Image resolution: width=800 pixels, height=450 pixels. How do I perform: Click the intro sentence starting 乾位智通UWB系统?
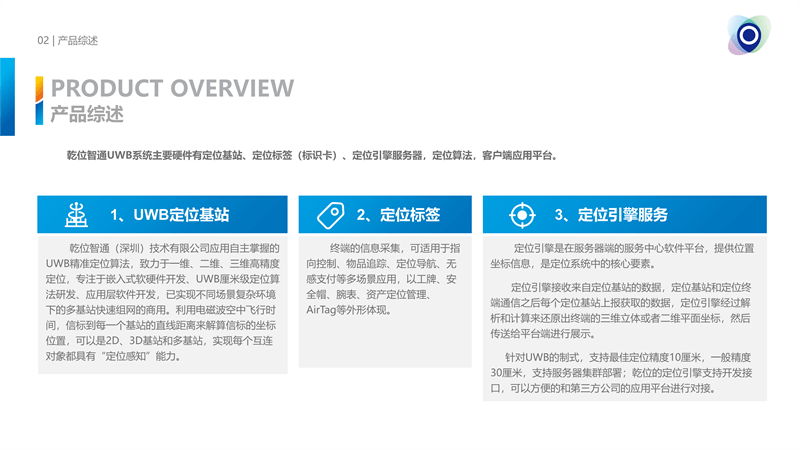coord(313,156)
